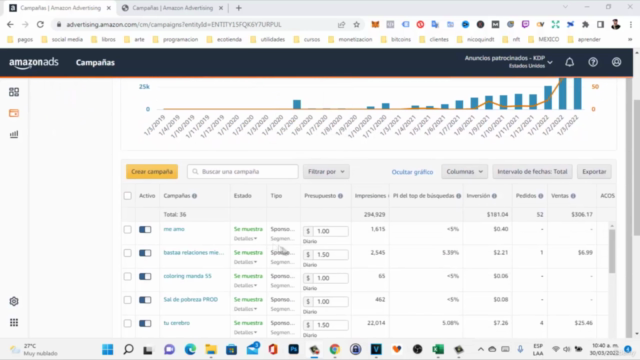640x360 pixels.
Task: Open the share page icon in address bar
Action: coord(341,24)
